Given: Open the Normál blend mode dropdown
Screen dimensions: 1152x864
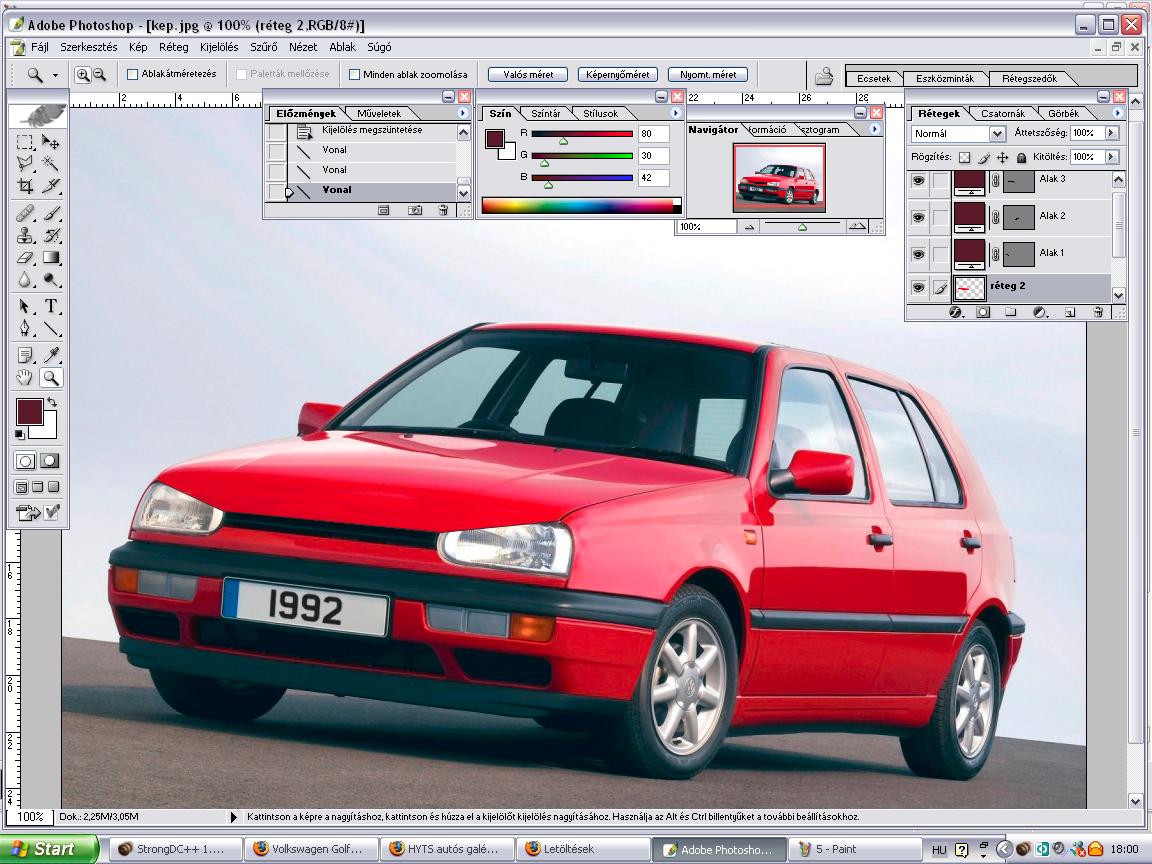Looking at the screenshot, I should click(x=958, y=133).
